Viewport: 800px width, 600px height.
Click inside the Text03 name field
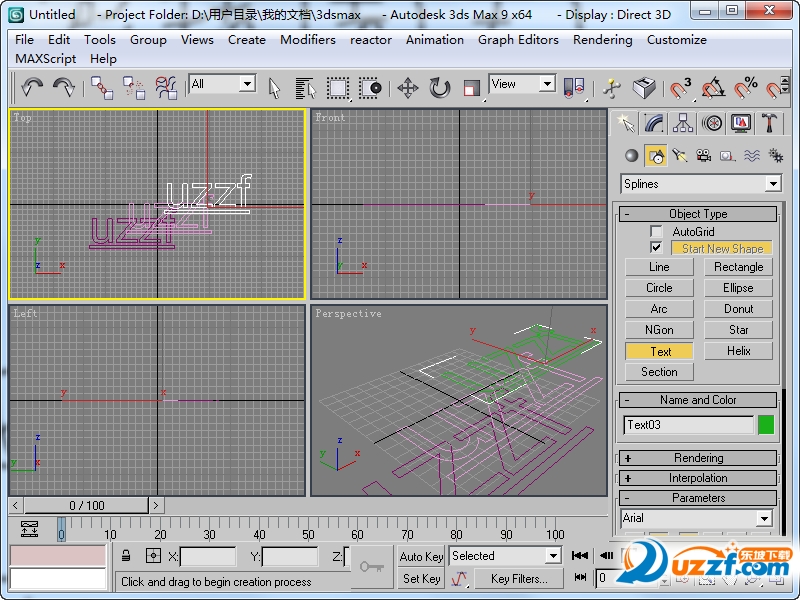pos(686,425)
